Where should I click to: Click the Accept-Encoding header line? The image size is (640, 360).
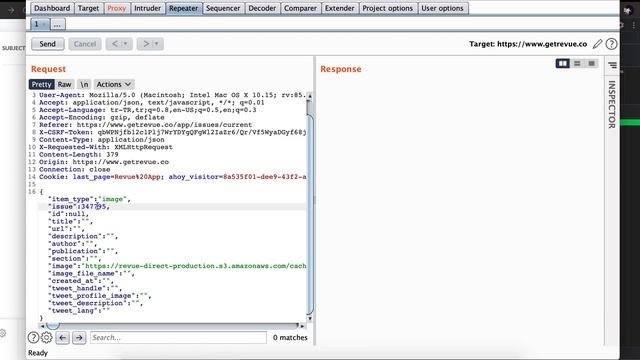click(x=102, y=118)
